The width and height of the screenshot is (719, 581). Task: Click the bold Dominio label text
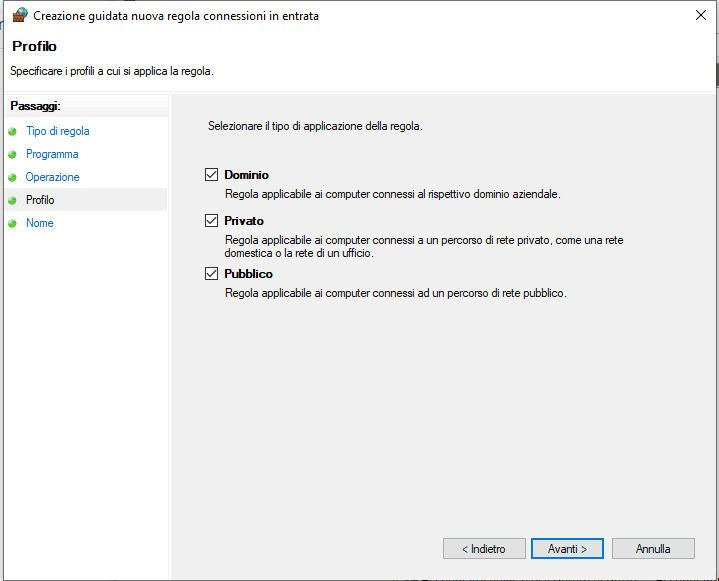246,174
